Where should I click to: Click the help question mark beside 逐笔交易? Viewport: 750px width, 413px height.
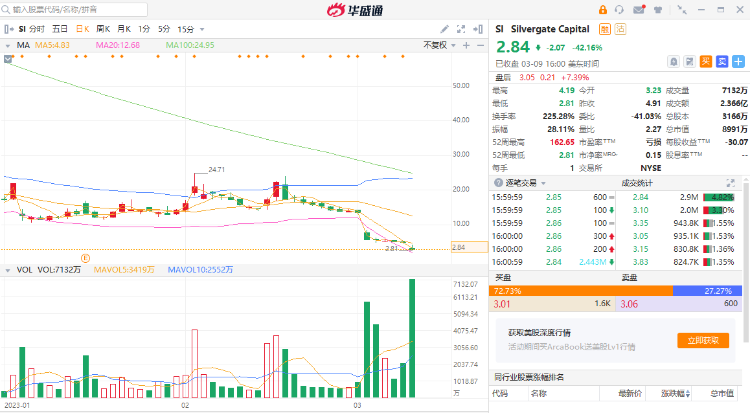point(498,183)
